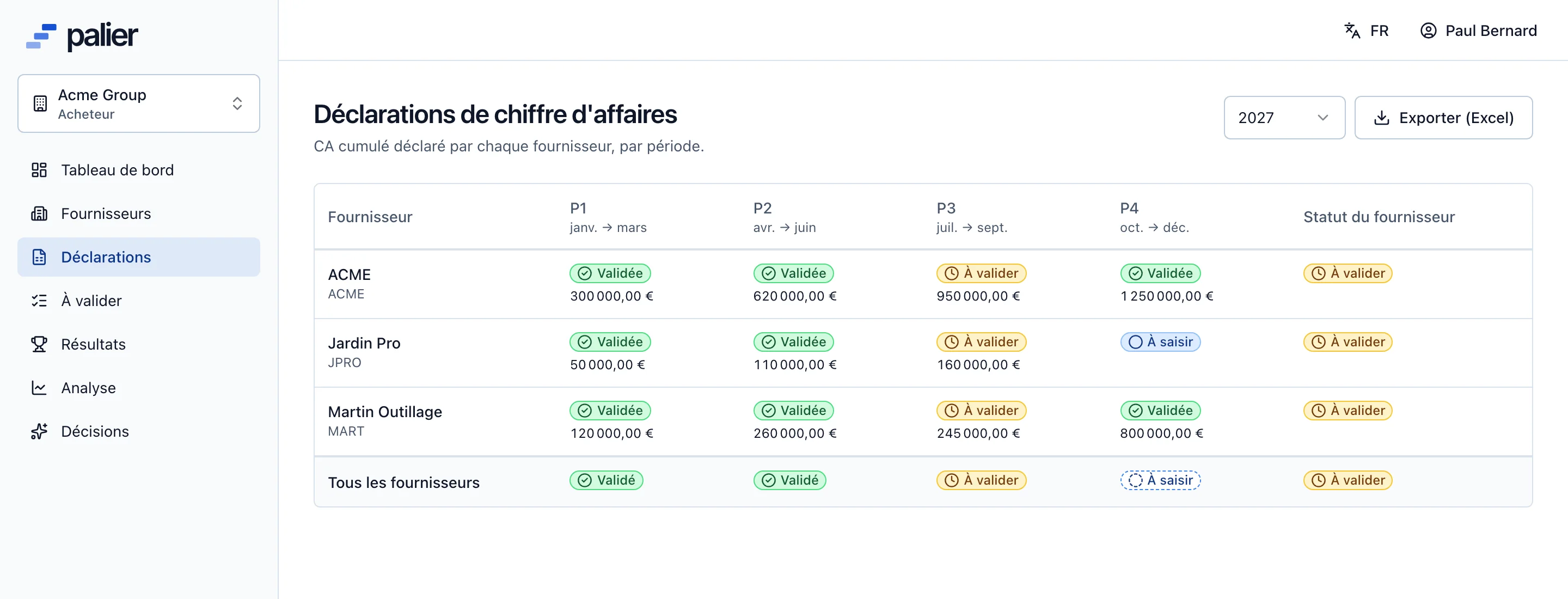Click the user avatar icon
1568x599 pixels.
click(1428, 30)
